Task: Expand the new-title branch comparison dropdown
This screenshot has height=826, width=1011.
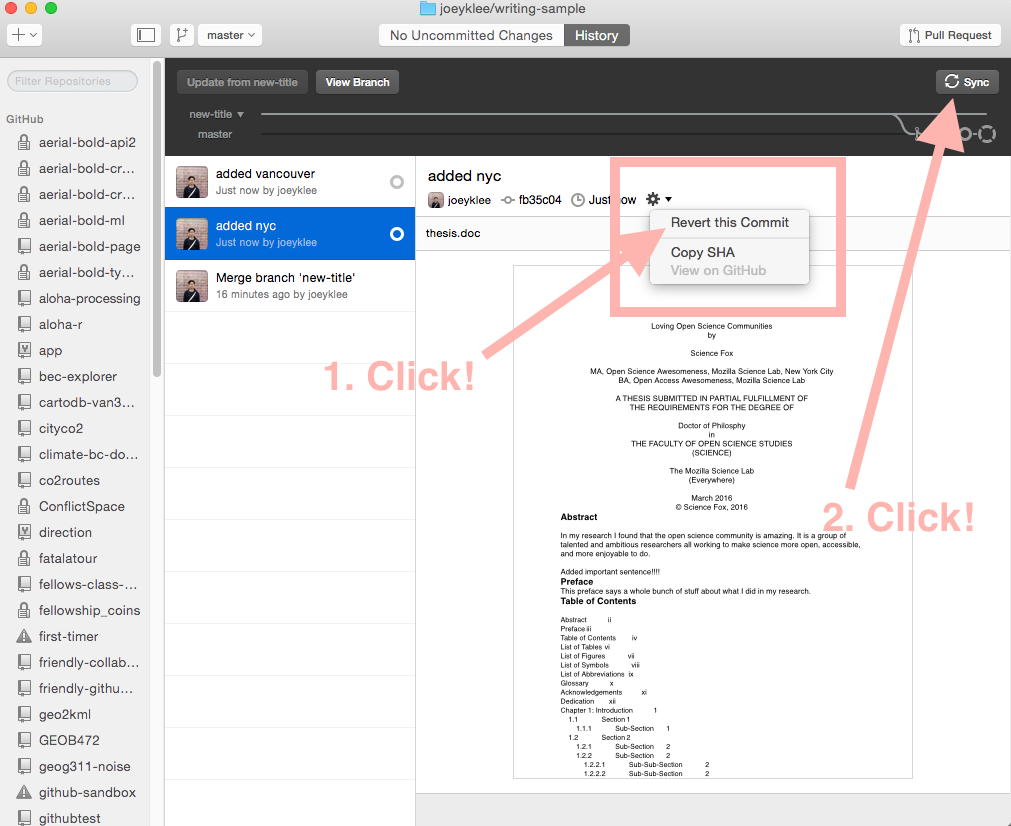Action: [x=217, y=114]
